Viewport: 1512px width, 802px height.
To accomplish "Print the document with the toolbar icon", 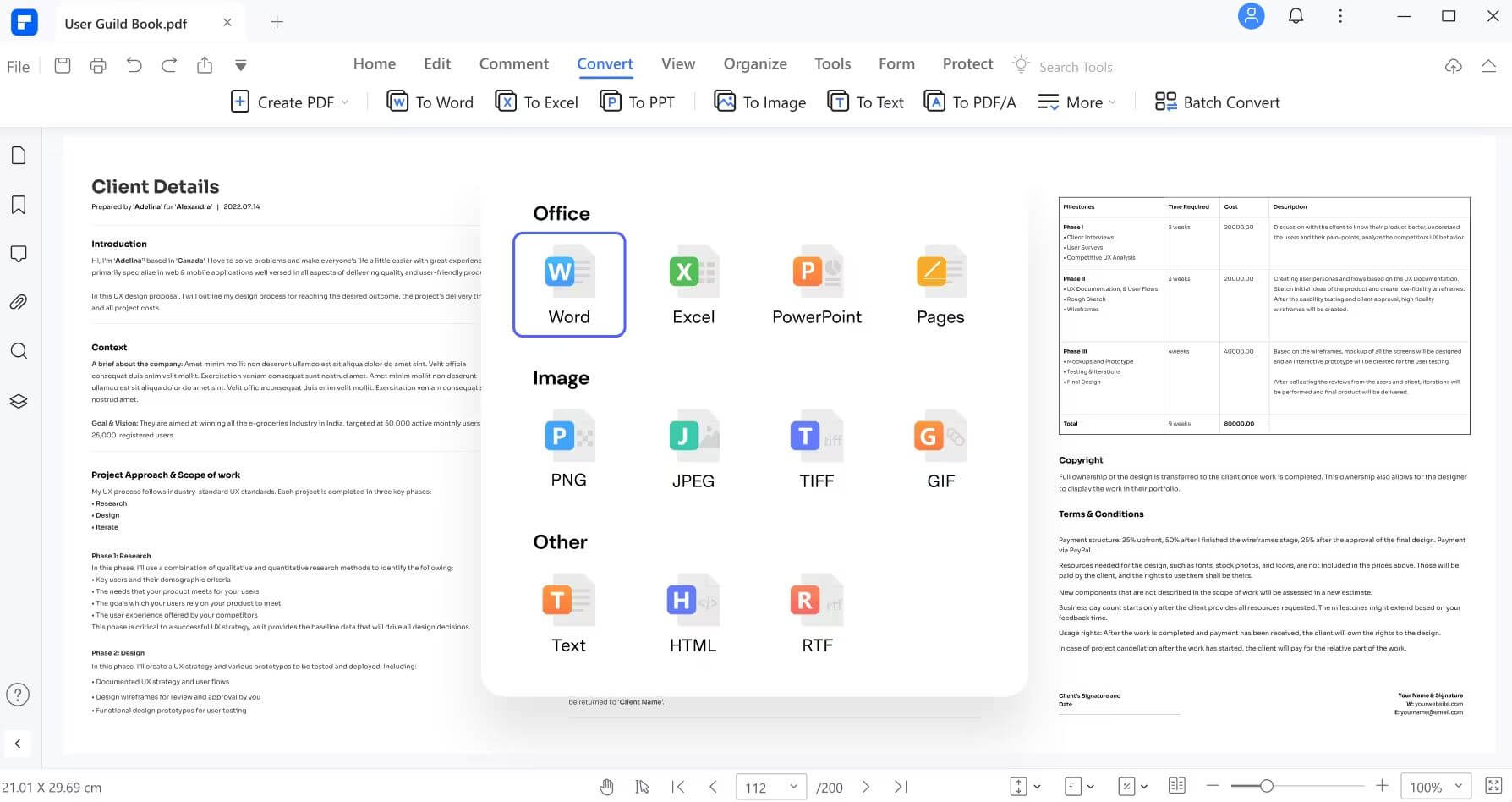I will coord(98,65).
